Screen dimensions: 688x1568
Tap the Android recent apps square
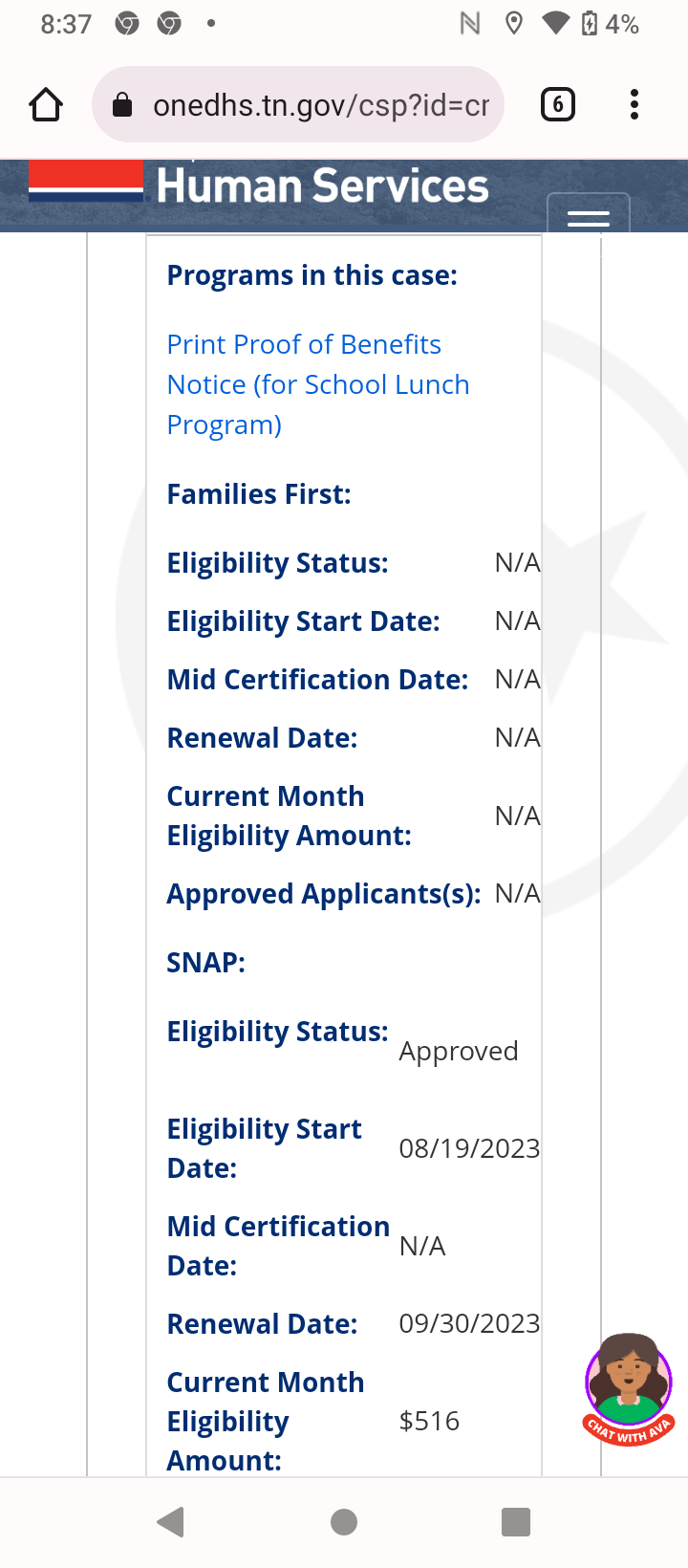click(516, 1521)
